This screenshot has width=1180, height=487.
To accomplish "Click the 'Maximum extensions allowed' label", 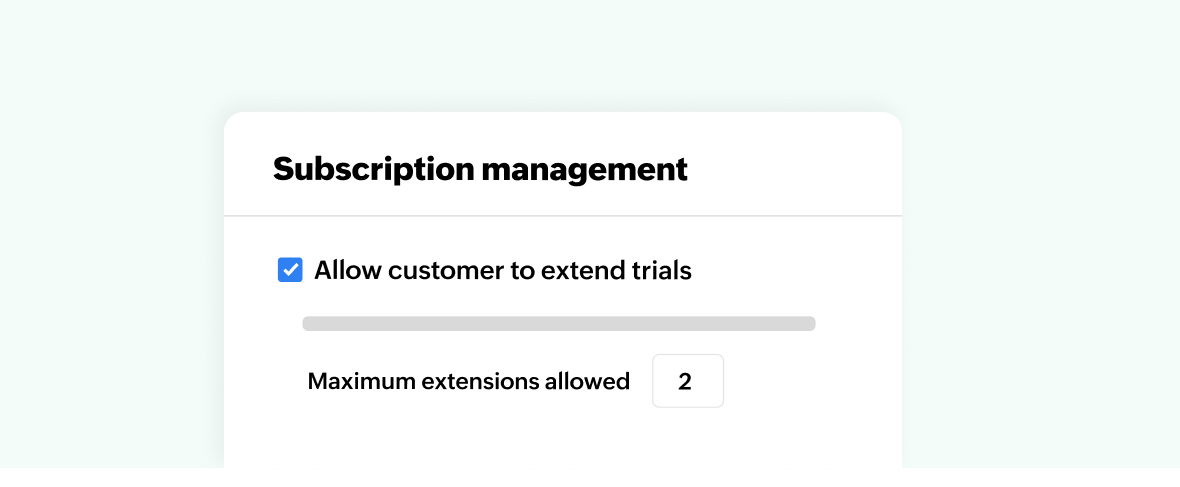I will pyautogui.click(x=468, y=381).
